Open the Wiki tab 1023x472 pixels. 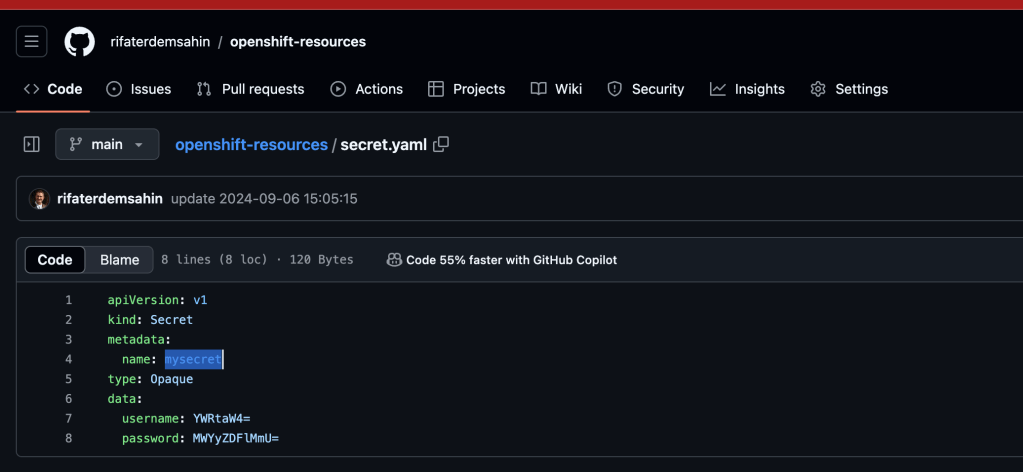point(557,89)
